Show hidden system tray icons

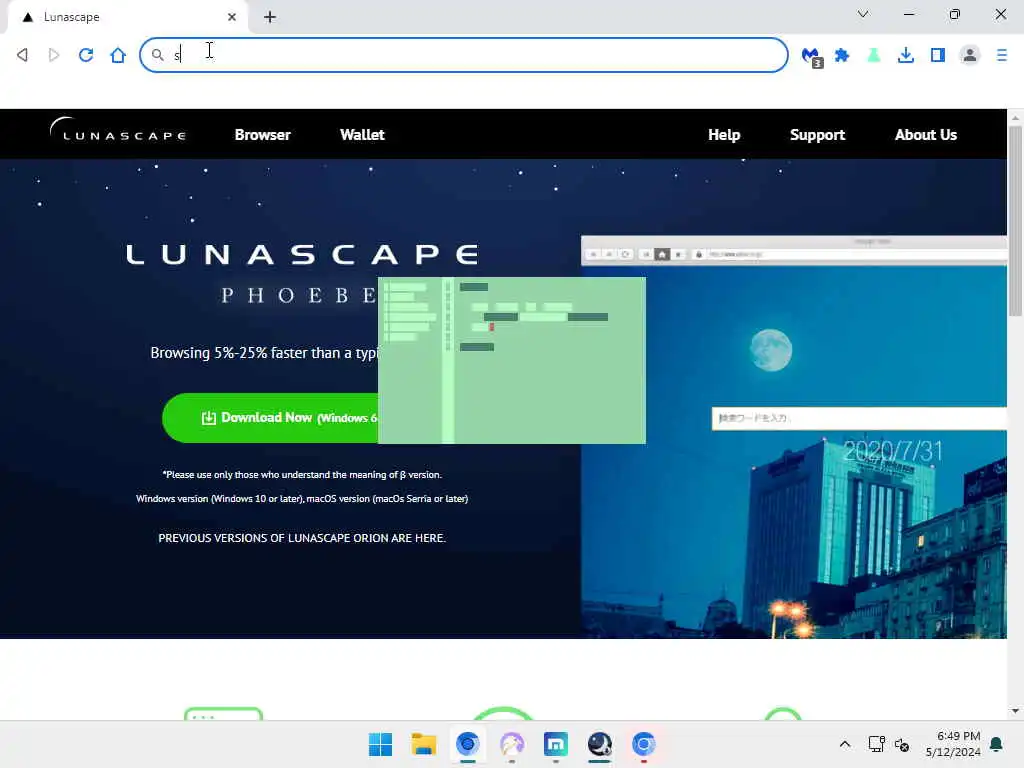click(844, 744)
